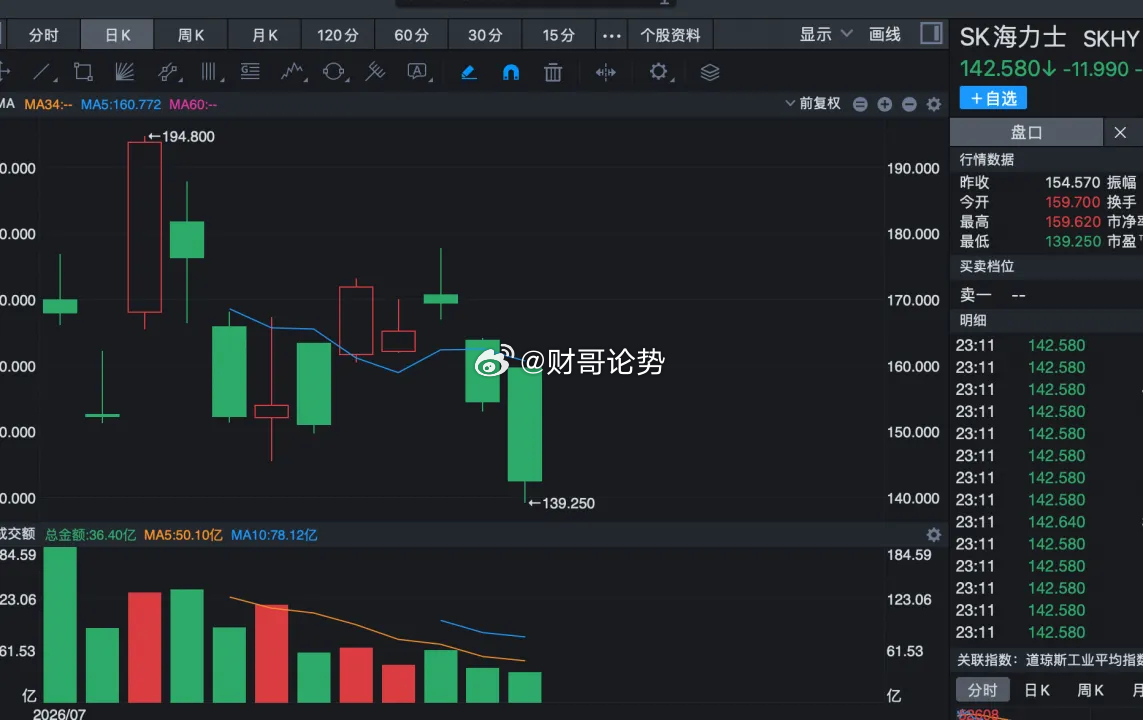Viewport: 1143px width, 720px height.
Task: Click the MA34 indicator label
Action: click(x=48, y=104)
